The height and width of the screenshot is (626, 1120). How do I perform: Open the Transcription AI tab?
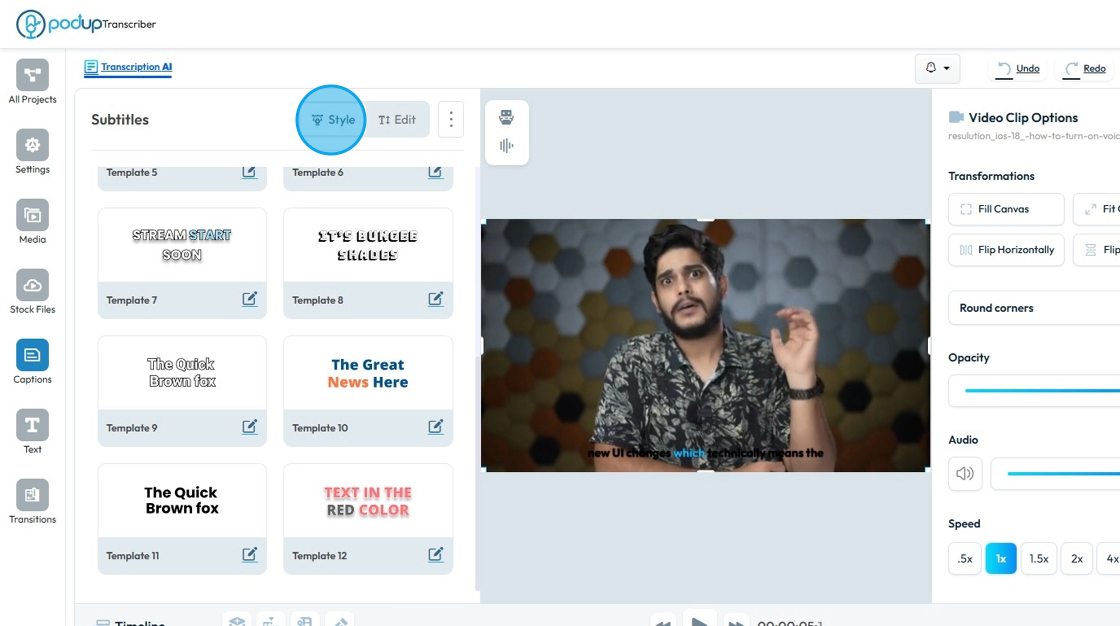(128, 67)
